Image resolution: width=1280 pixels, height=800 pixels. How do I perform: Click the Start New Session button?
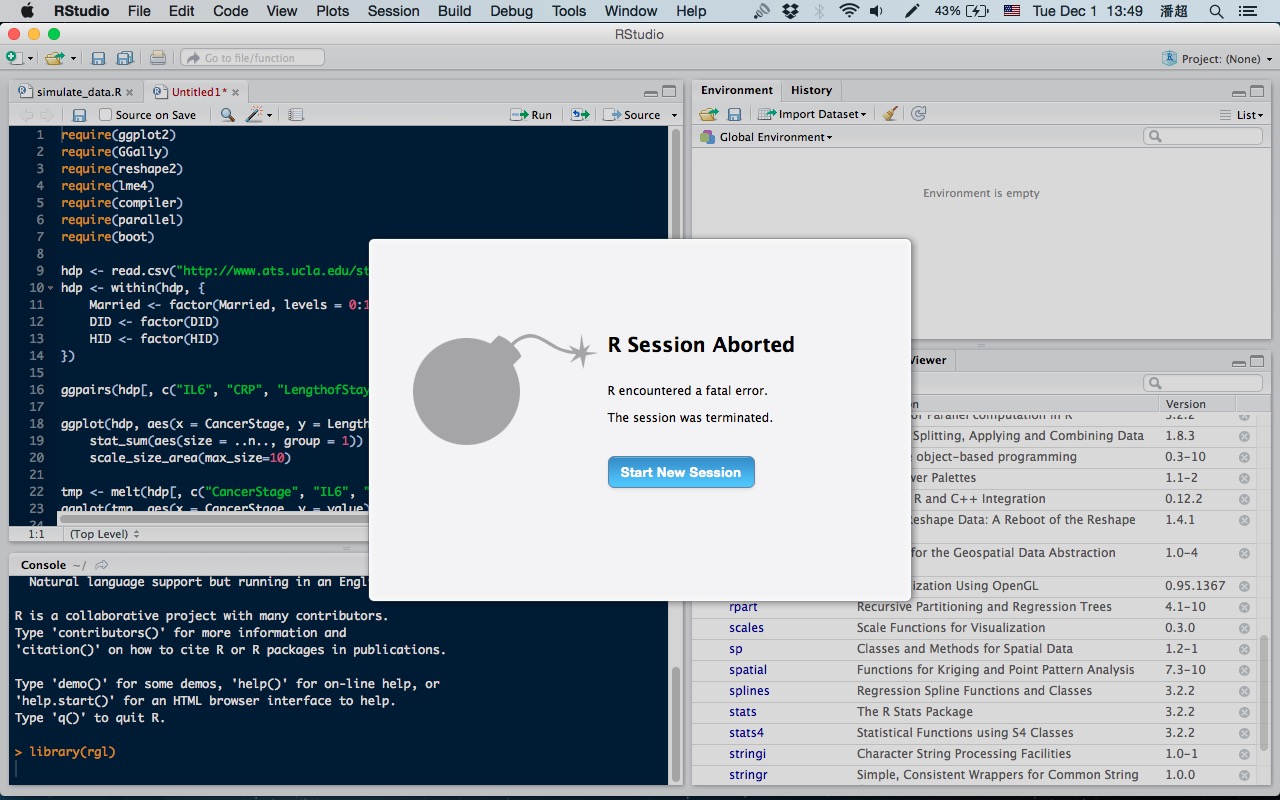click(681, 472)
